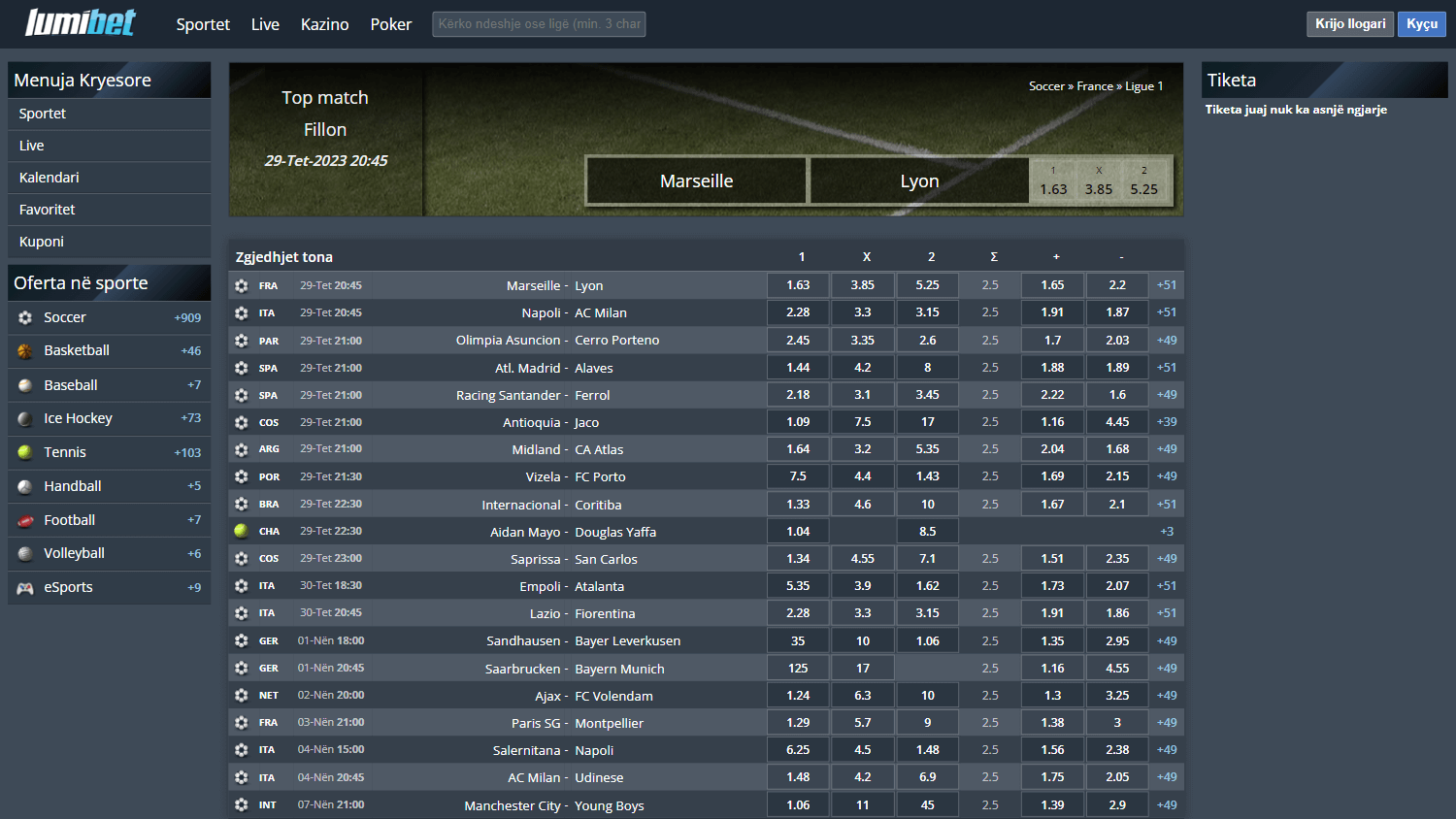Pick home odds 2.28 for Napoli - AC Milan
This screenshot has width=1456, height=819.
tap(798, 312)
